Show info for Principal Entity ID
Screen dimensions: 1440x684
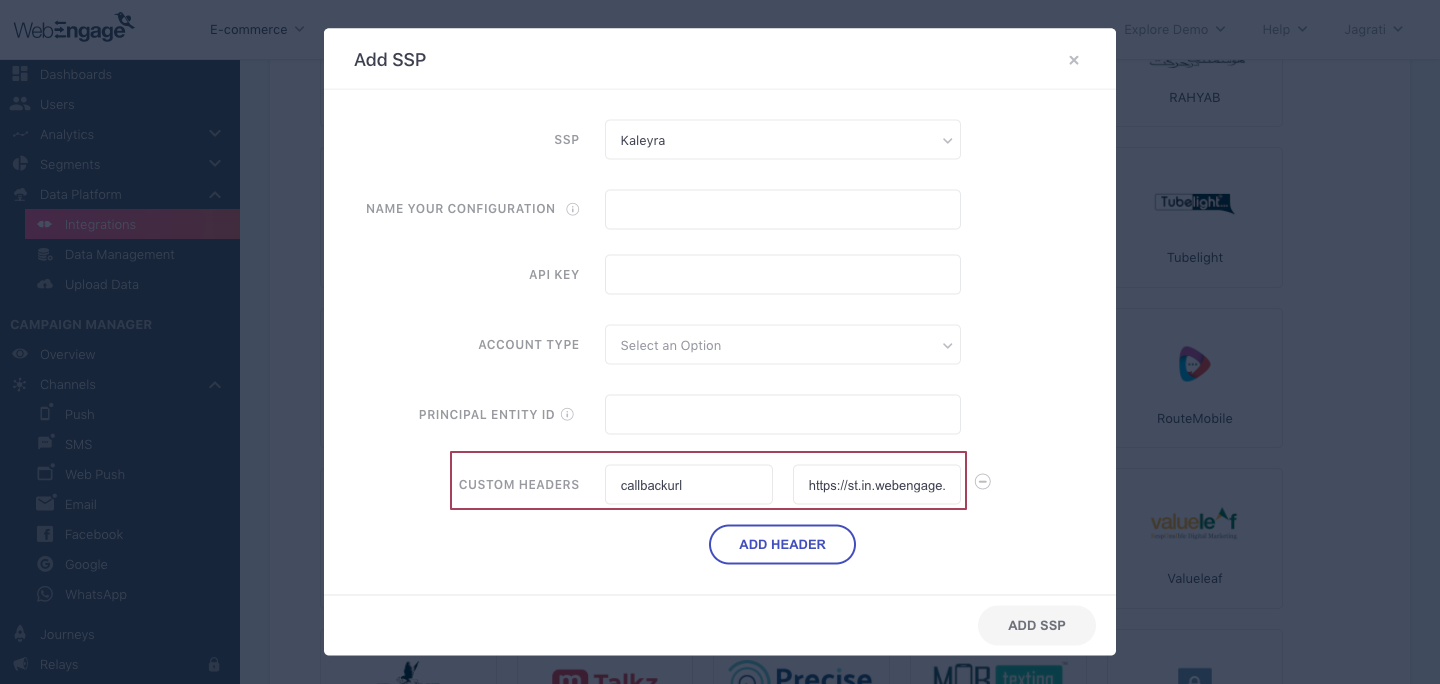567,414
